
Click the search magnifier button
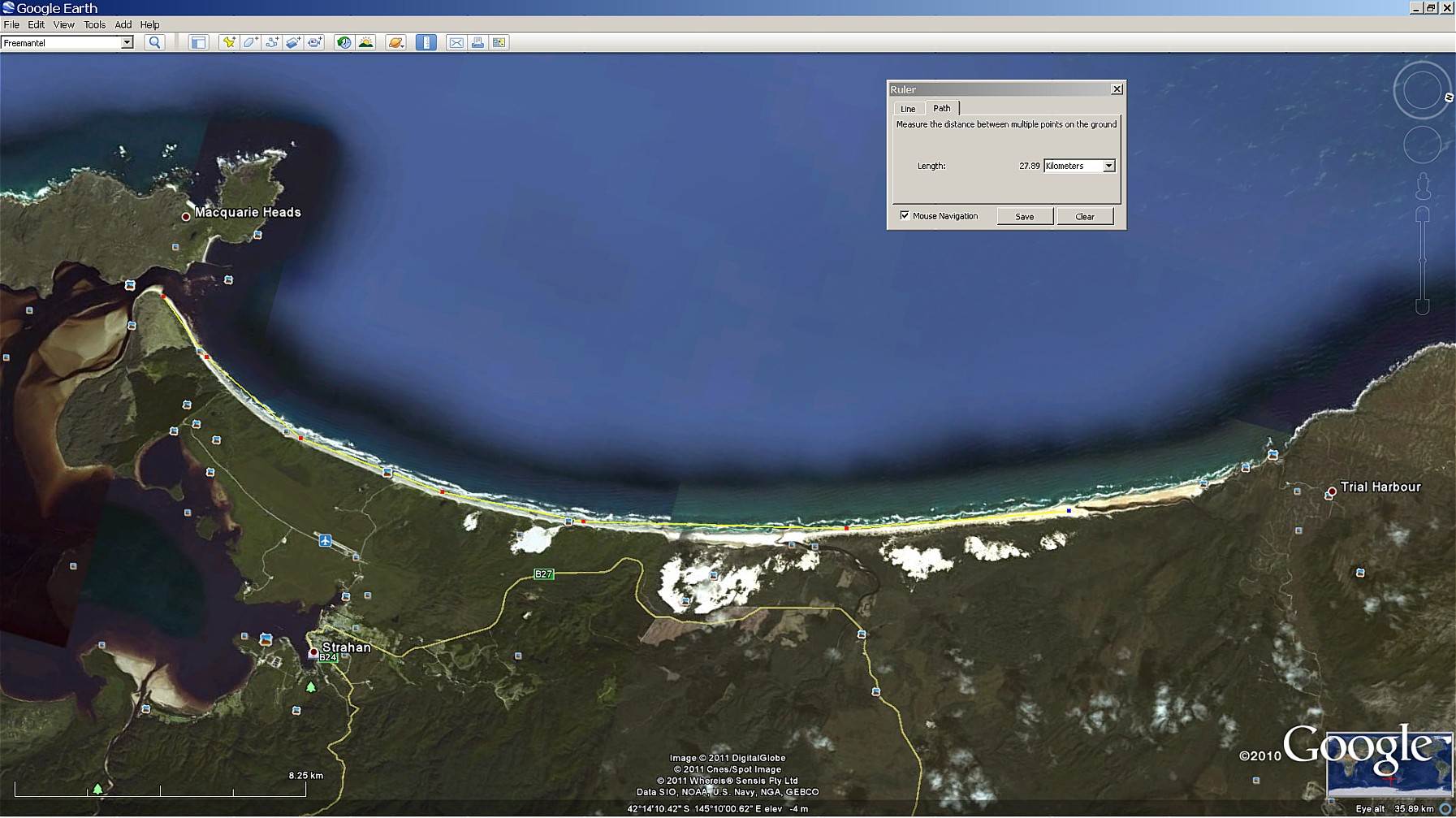pos(154,42)
